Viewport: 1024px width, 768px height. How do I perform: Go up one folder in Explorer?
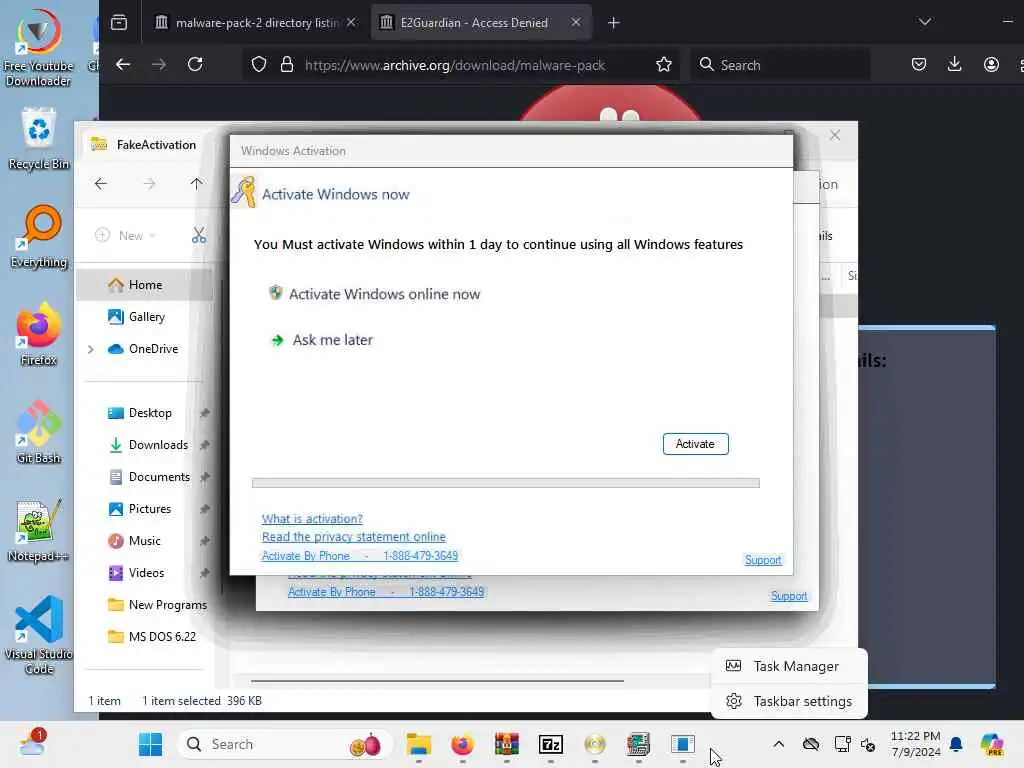pos(197,184)
